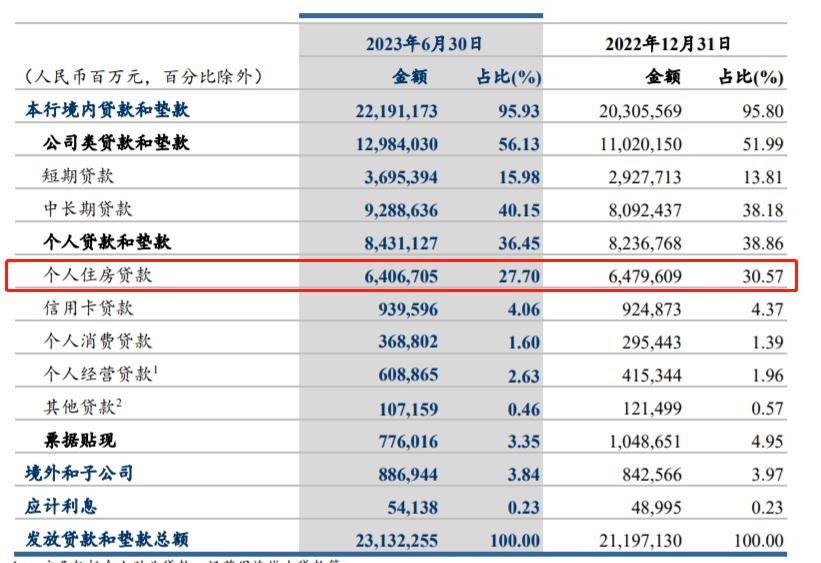The width and height of the screenshot is (821, 563).
Task: Click the 其他贷款 row label
Action: point(81,407)
